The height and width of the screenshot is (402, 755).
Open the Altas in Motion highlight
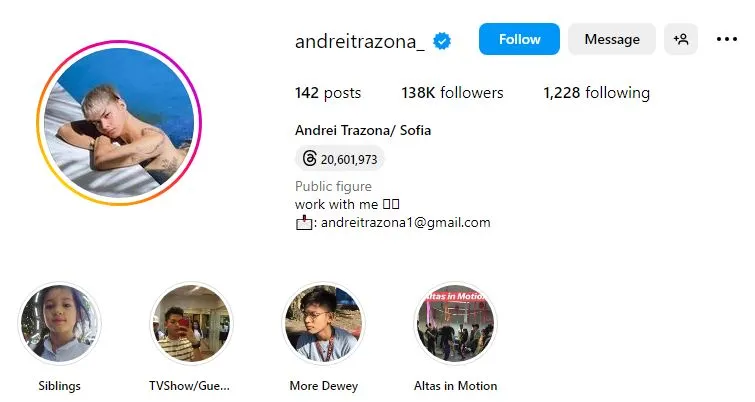(x=455, y=323)
